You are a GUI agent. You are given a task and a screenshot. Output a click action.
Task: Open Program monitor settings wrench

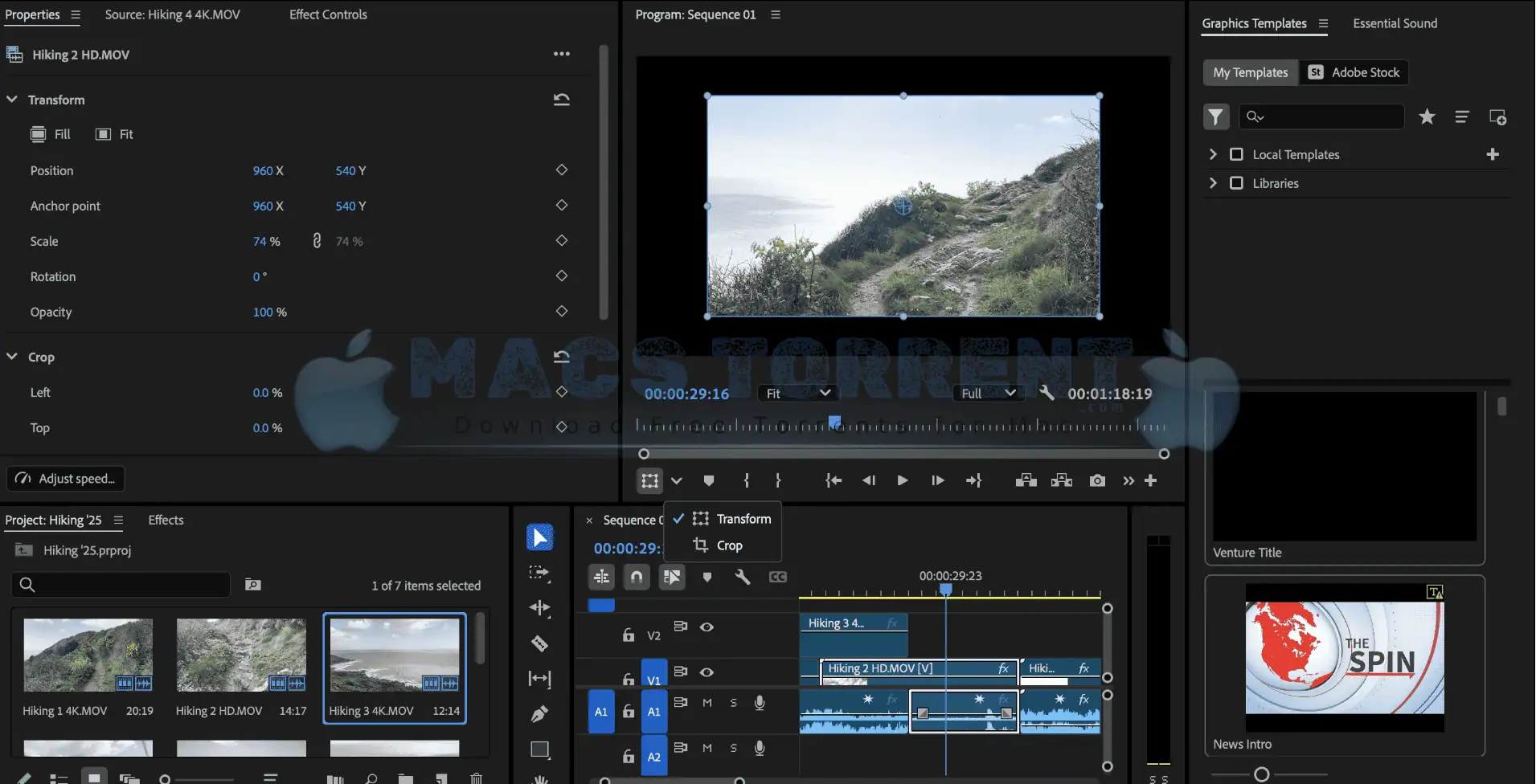click(x=1047, y=393)
